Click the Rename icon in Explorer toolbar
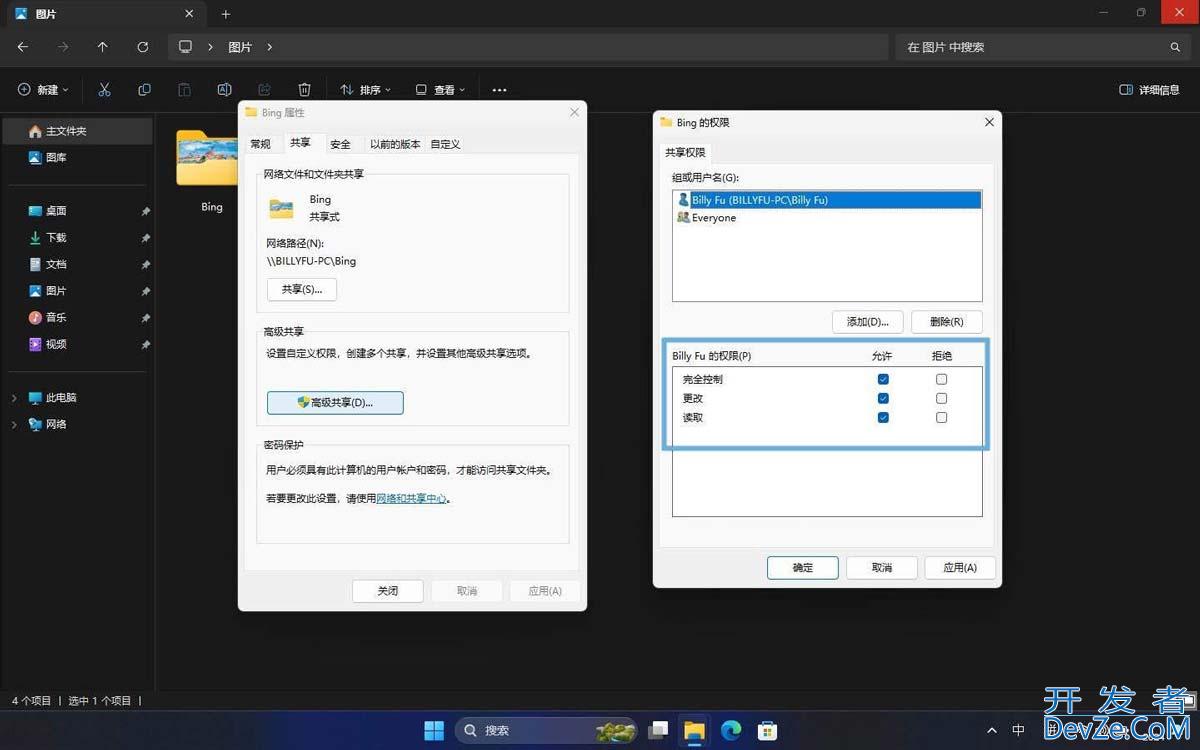 [x=224, y=90]
